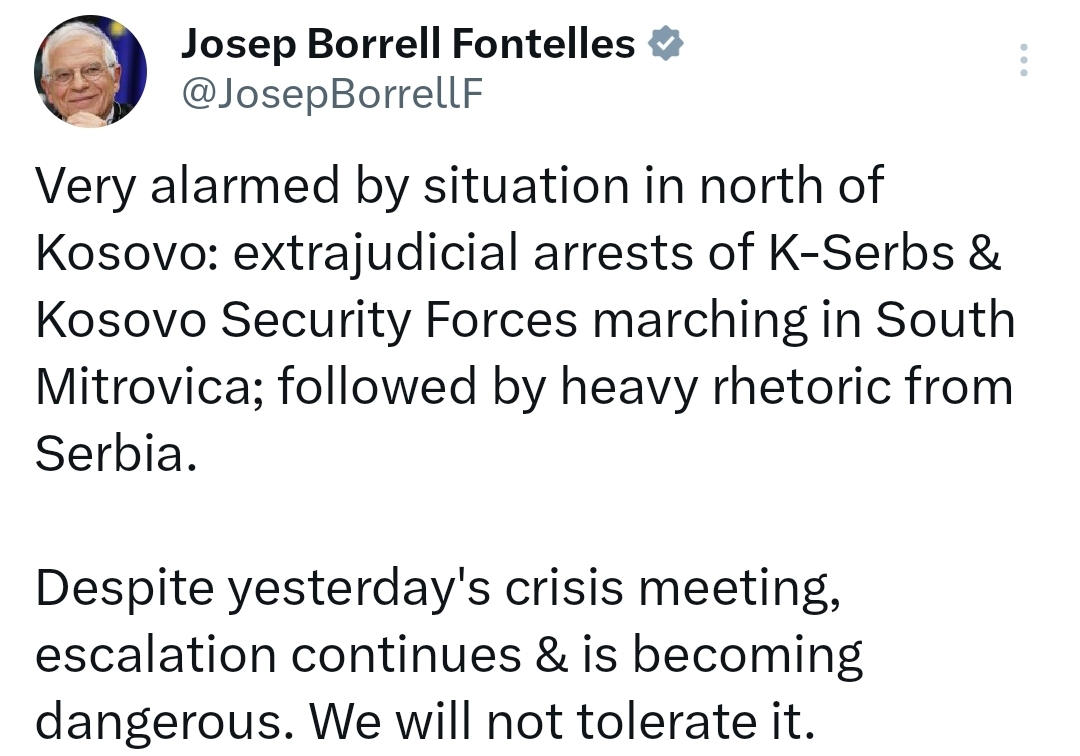Open the three-dot more options menu
The width and height of the screenshot is (1080, 756).
tap(1024, 60)
